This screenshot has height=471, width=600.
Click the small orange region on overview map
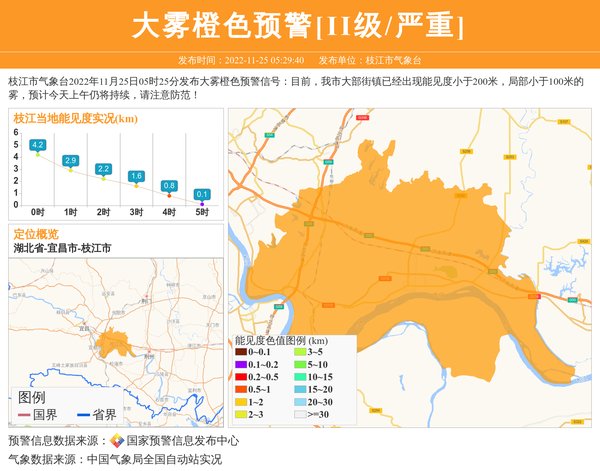click(x=119, y=337)
